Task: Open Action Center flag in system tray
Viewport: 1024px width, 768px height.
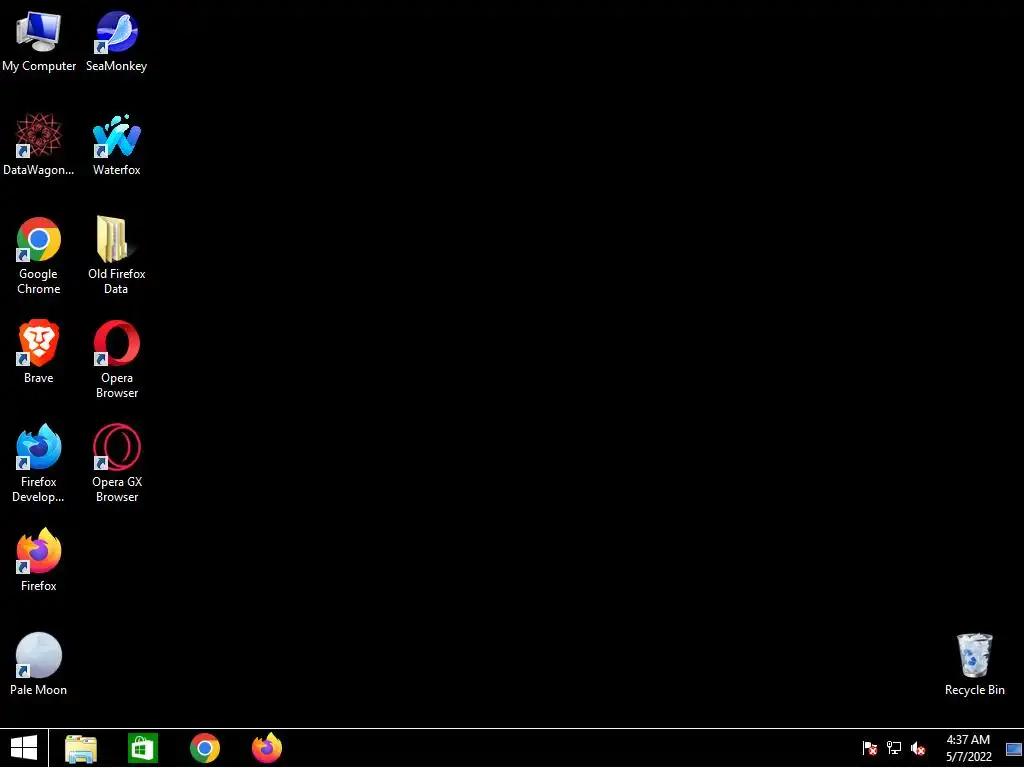Action: [869, 748]
